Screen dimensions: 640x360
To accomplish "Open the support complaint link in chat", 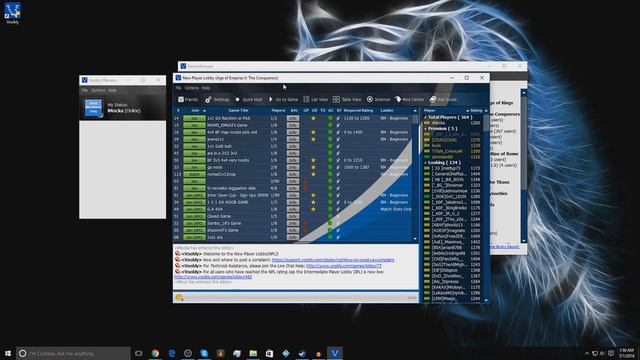I will (x=333, y=260).
